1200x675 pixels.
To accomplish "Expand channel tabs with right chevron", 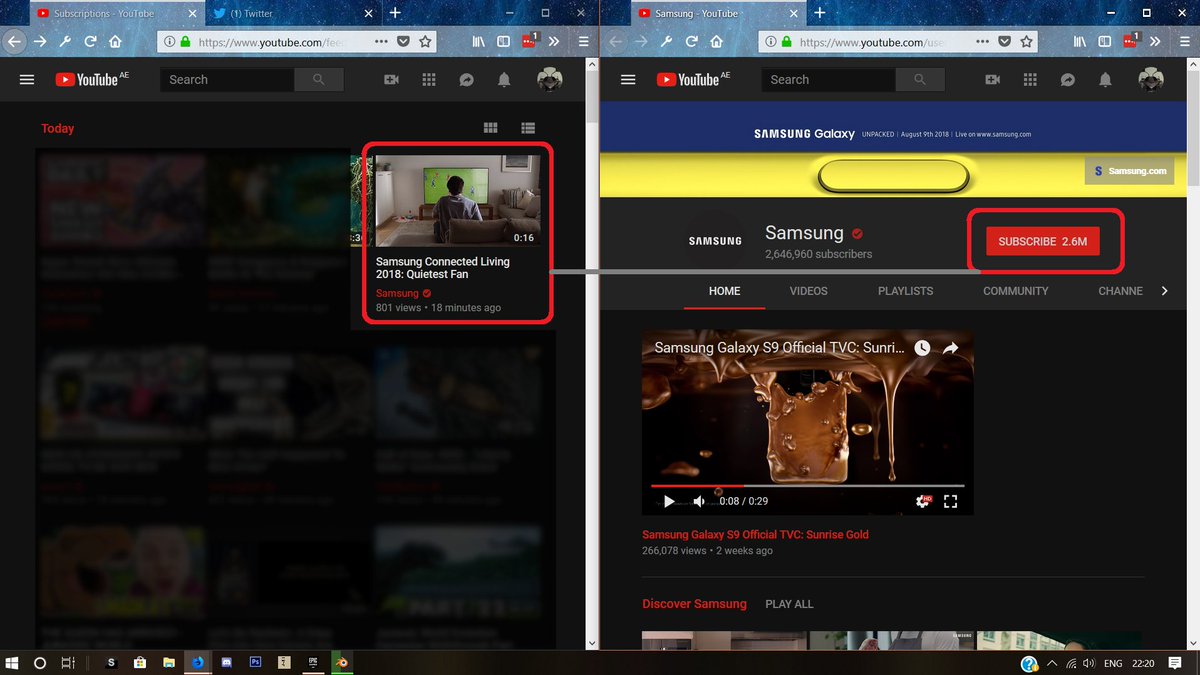I will [x=1164, y=291].
